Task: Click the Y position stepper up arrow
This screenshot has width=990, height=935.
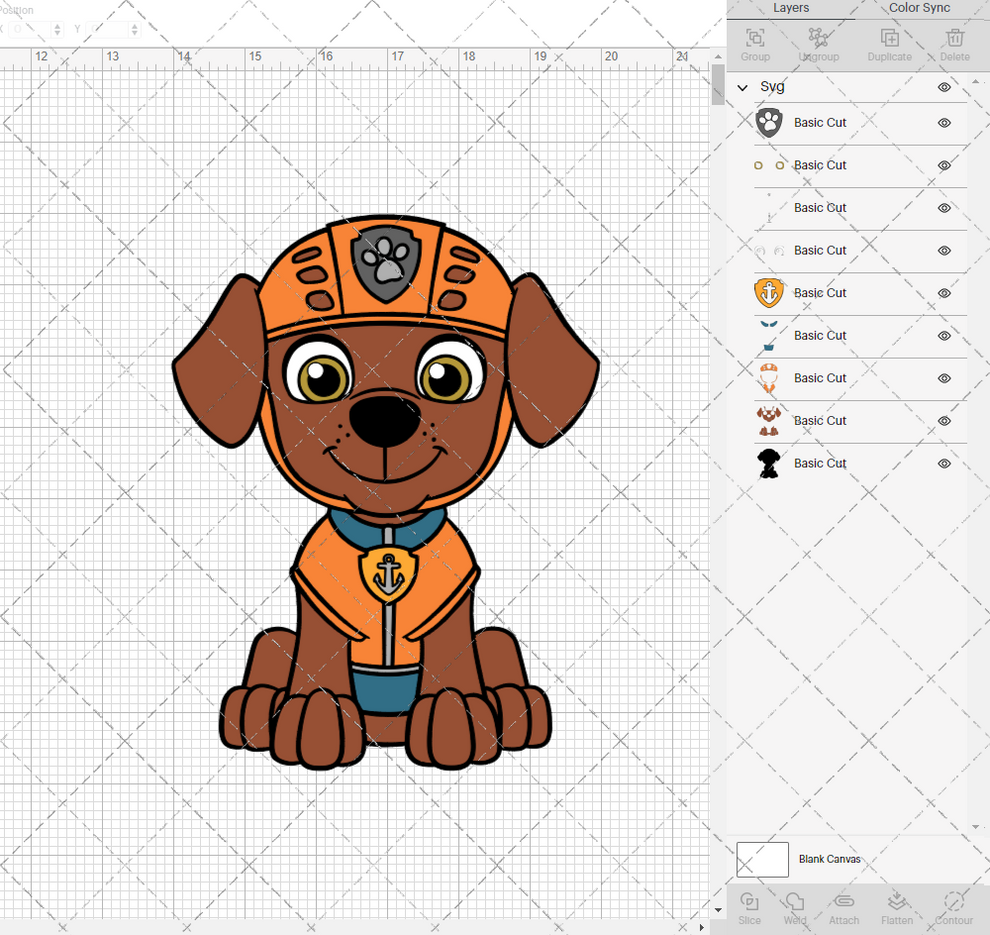Action: (134, 25)
